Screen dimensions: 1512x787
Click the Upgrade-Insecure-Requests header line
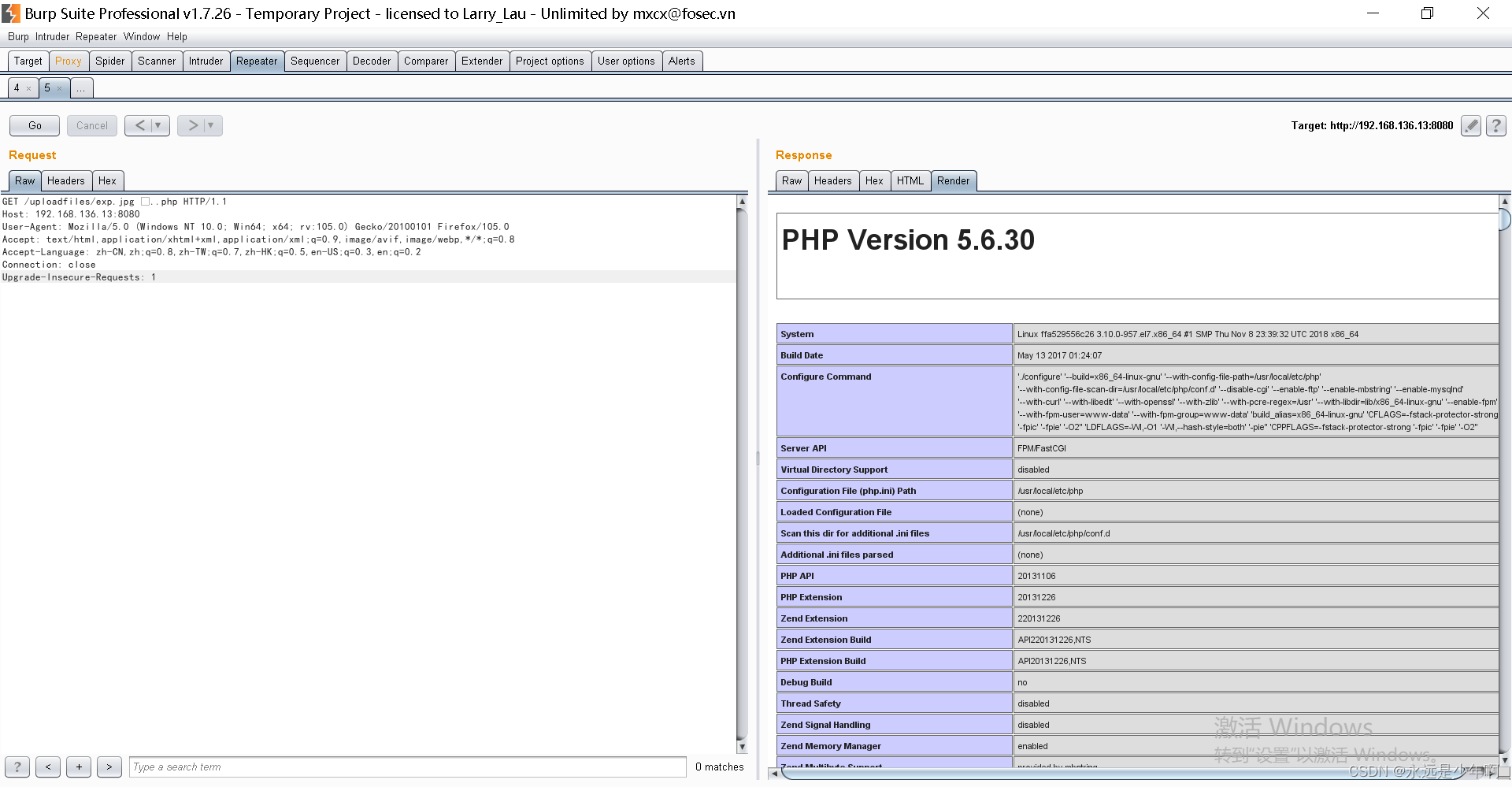pyautogui.click(x=79, y=277)
